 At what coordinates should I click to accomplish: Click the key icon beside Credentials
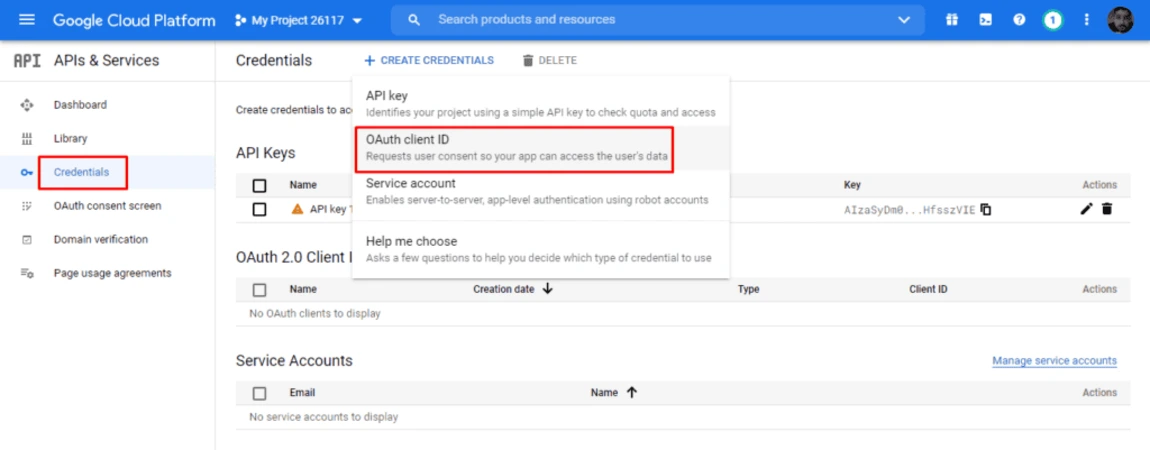(x=27, y=172)
